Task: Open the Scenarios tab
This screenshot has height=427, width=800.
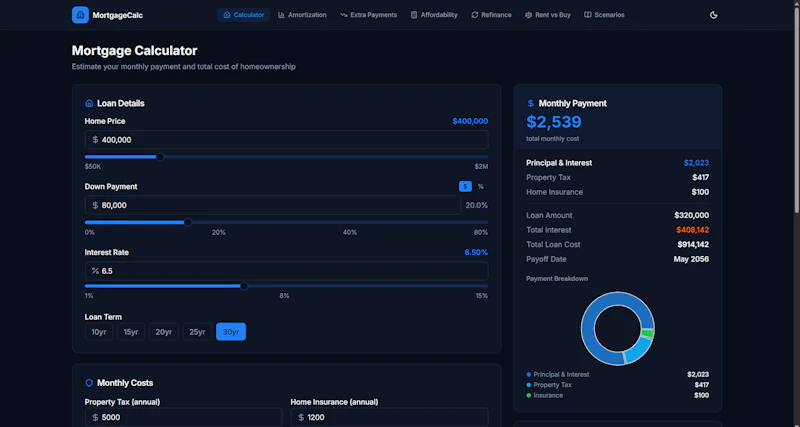Action: click(605, 15)
